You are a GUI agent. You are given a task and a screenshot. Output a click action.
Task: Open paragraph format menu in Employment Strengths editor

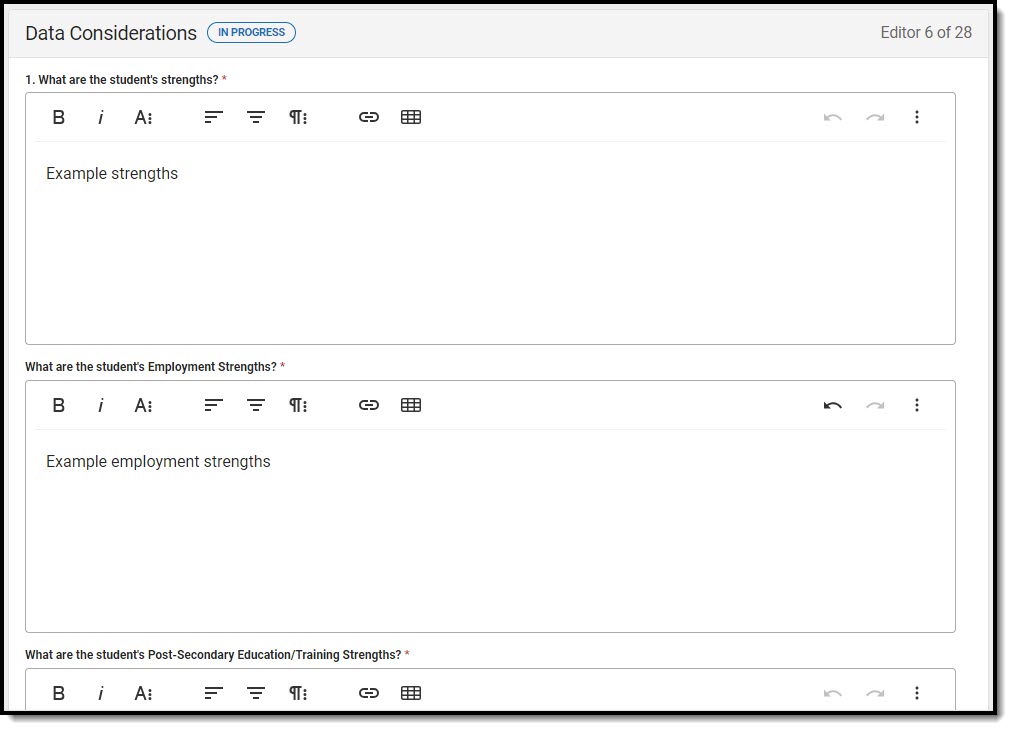click(298, 405)
